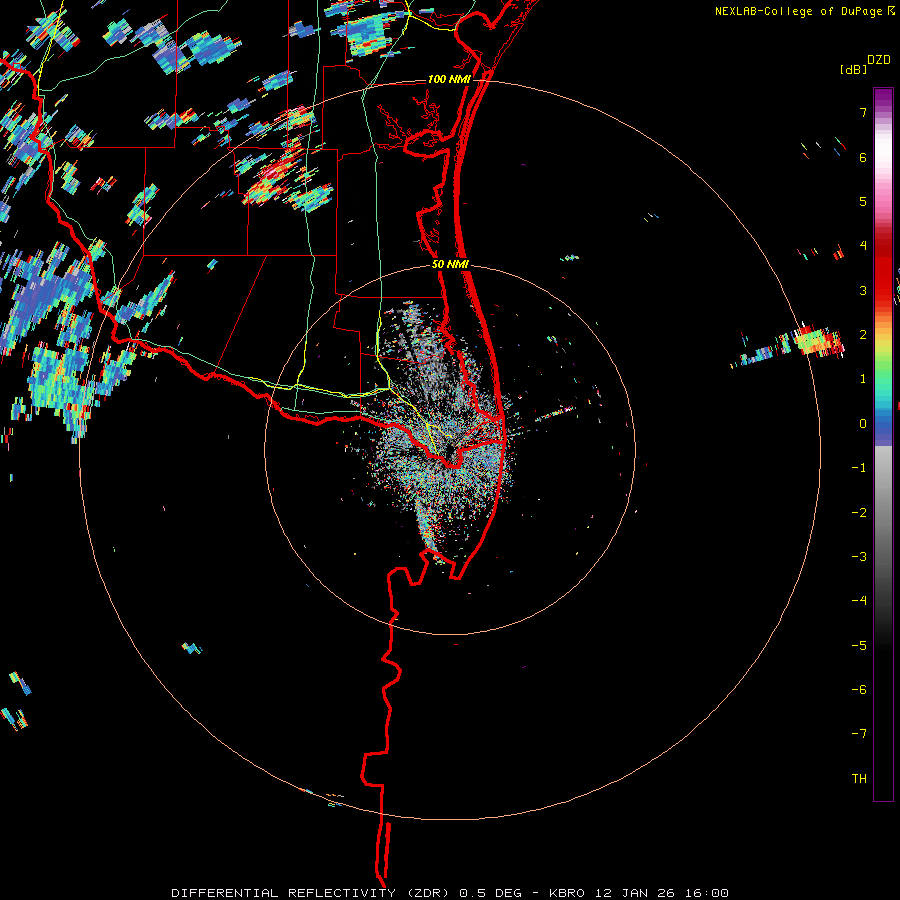The image size is (900, 900).
Task: Click the -4 dB value on color scale
Action: tap(859, 601)
